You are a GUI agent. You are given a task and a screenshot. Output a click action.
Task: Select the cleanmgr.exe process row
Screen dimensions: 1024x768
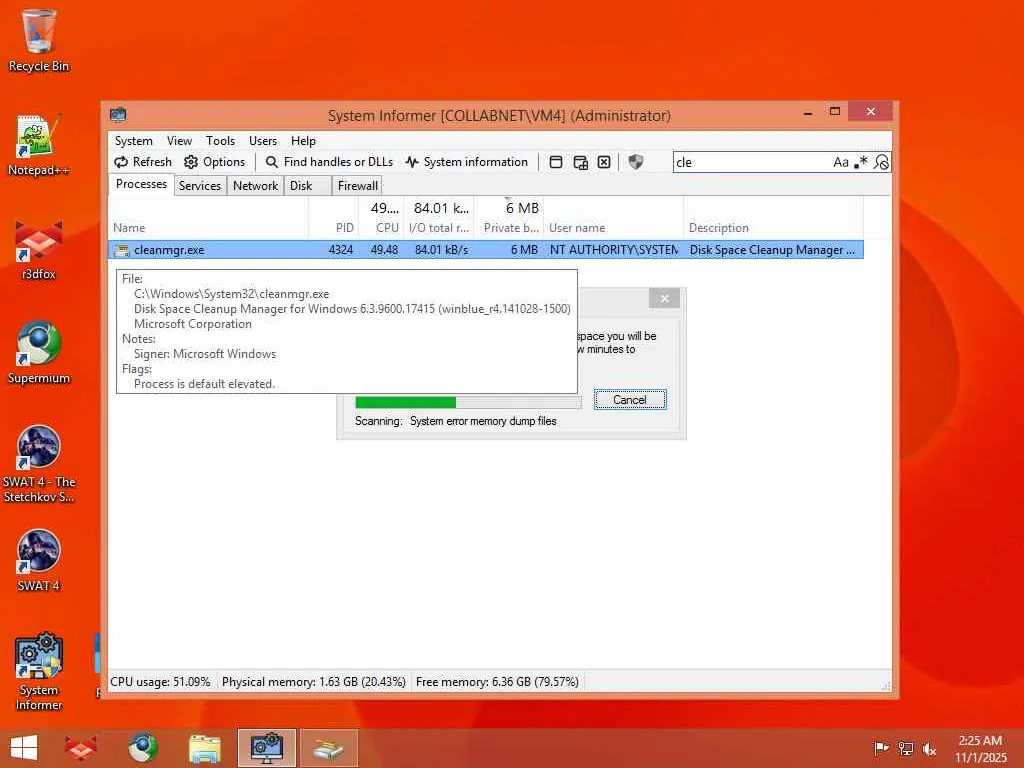486,249
